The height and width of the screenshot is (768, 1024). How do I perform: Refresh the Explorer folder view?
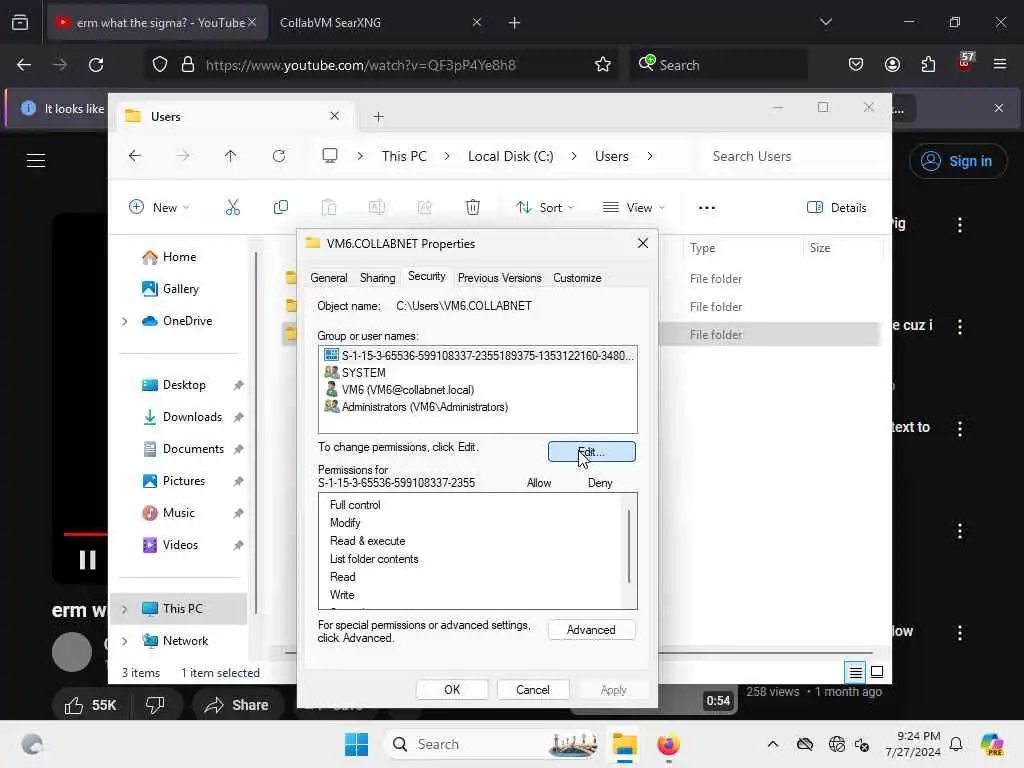click(x=279, y=156)
